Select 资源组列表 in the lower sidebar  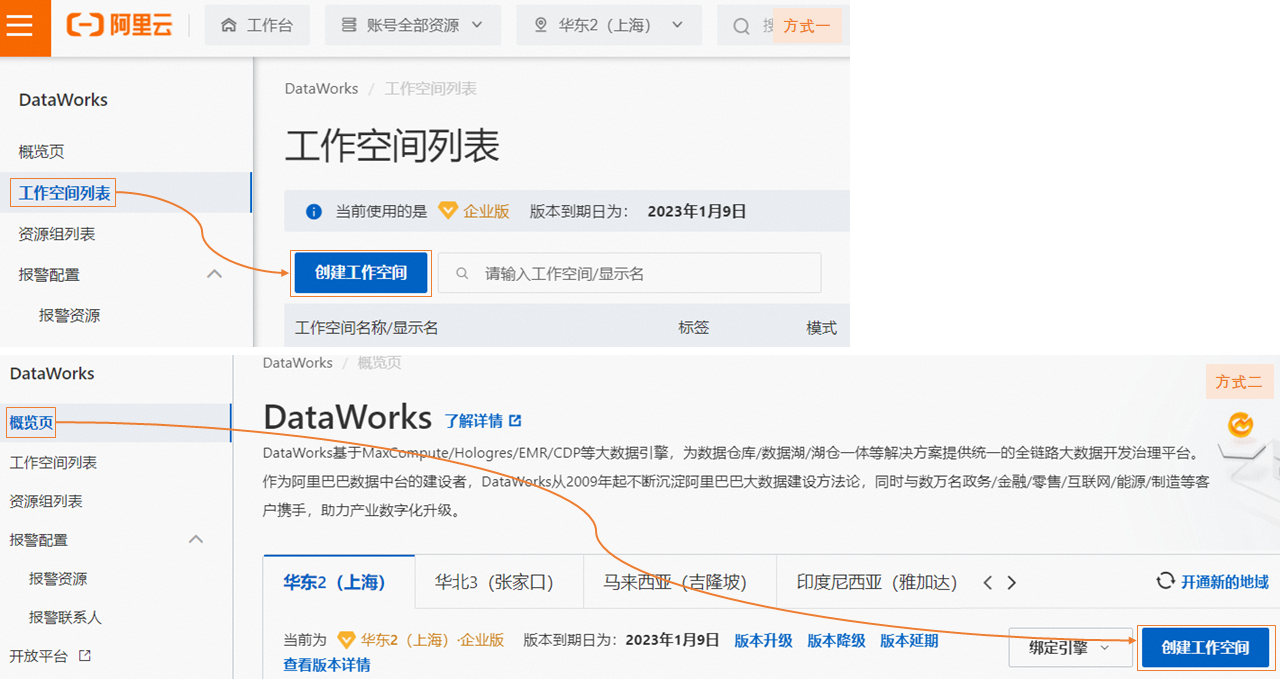[x=46, y=501]
